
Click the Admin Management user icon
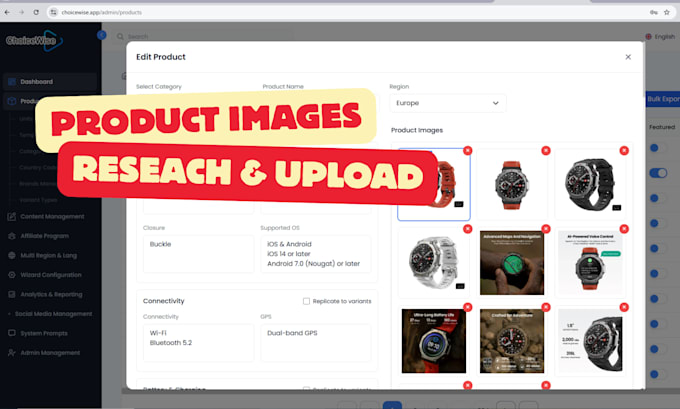(x=12, y=353)
